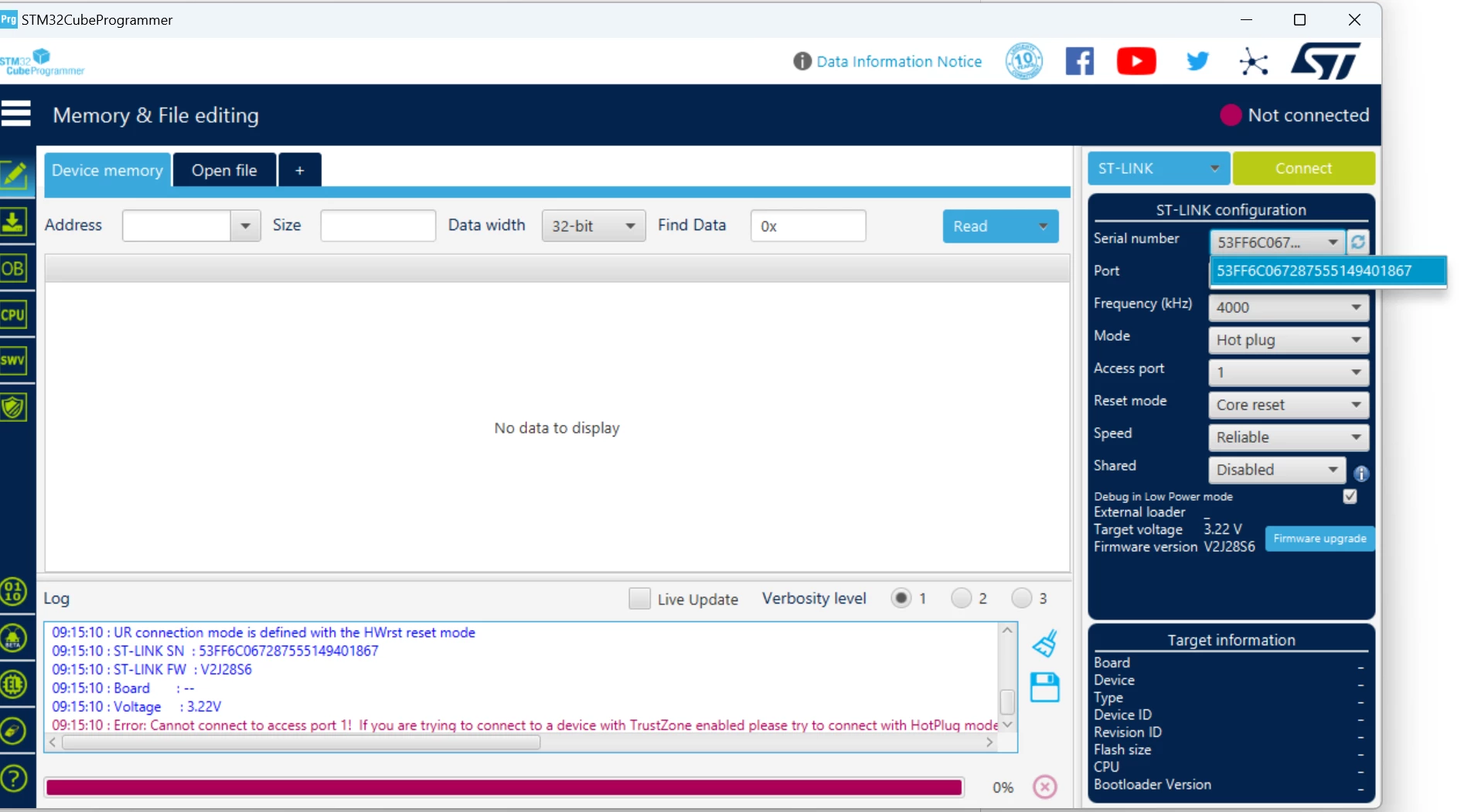Click the clear log broom icon
1471x812 pixels.
(x=1044, y=643)
